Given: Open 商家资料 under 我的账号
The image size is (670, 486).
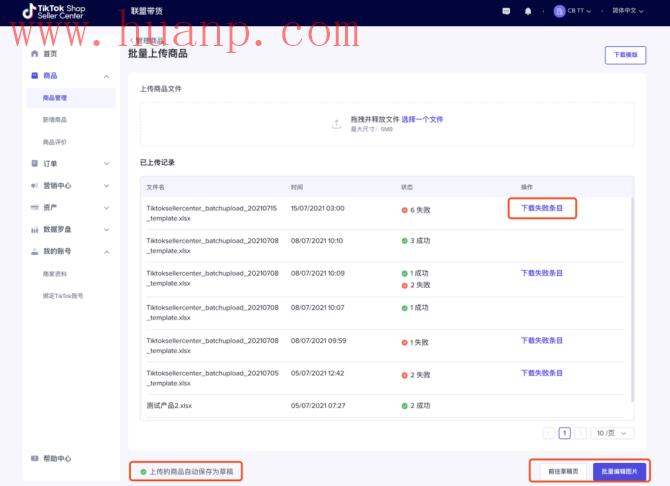Looking at the screenshot, I should 55,274.
